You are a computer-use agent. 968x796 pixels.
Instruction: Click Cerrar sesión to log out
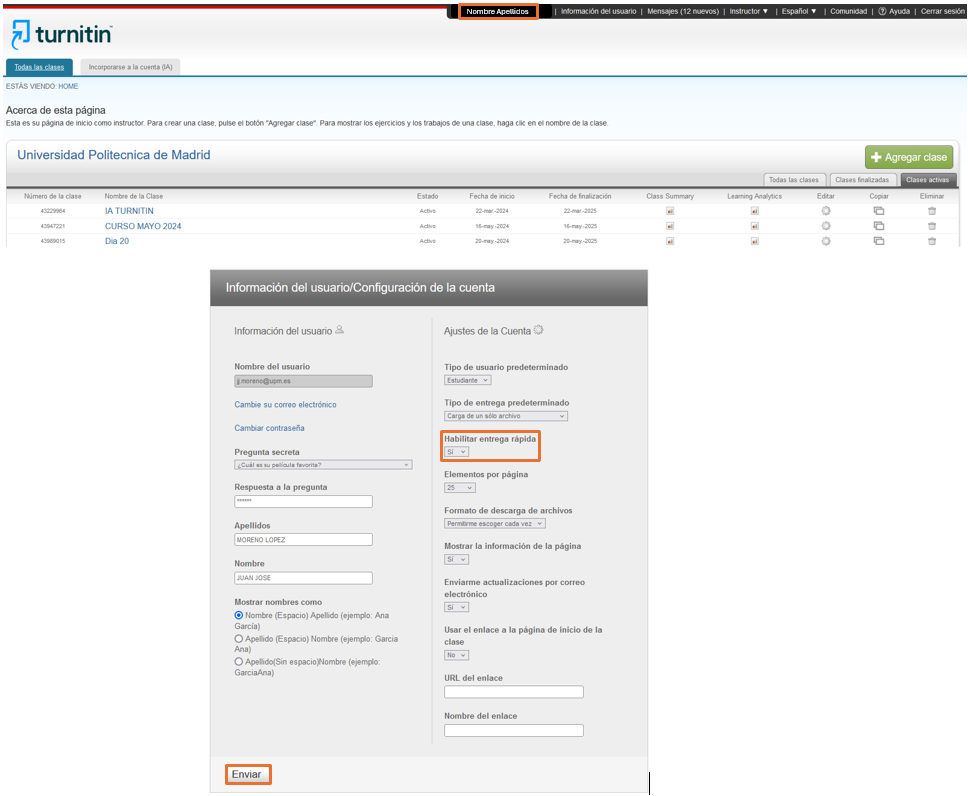coord(942,11)
